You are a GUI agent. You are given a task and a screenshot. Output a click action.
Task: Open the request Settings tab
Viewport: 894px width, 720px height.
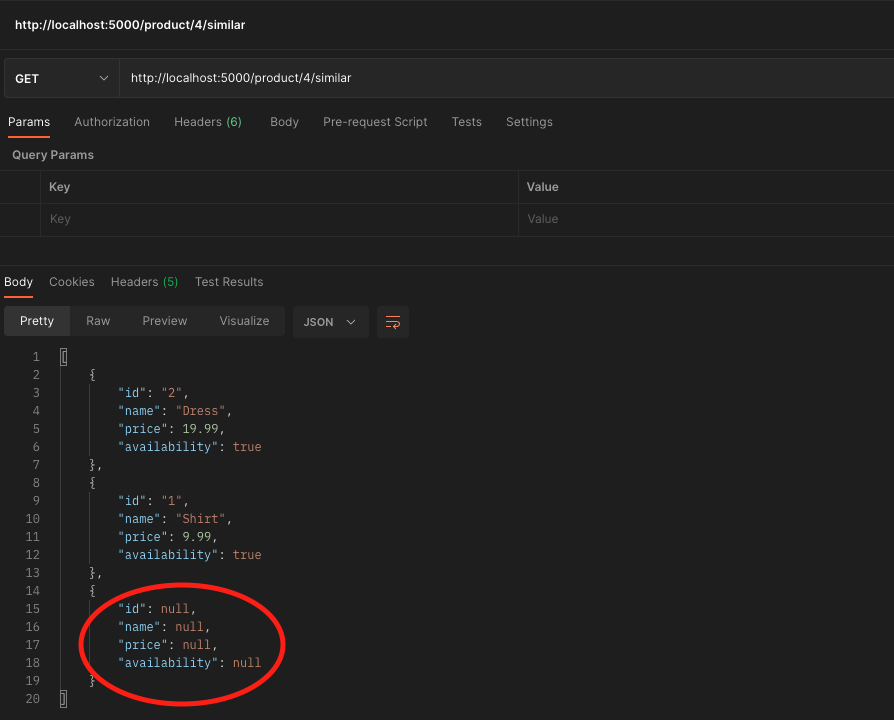529,121
